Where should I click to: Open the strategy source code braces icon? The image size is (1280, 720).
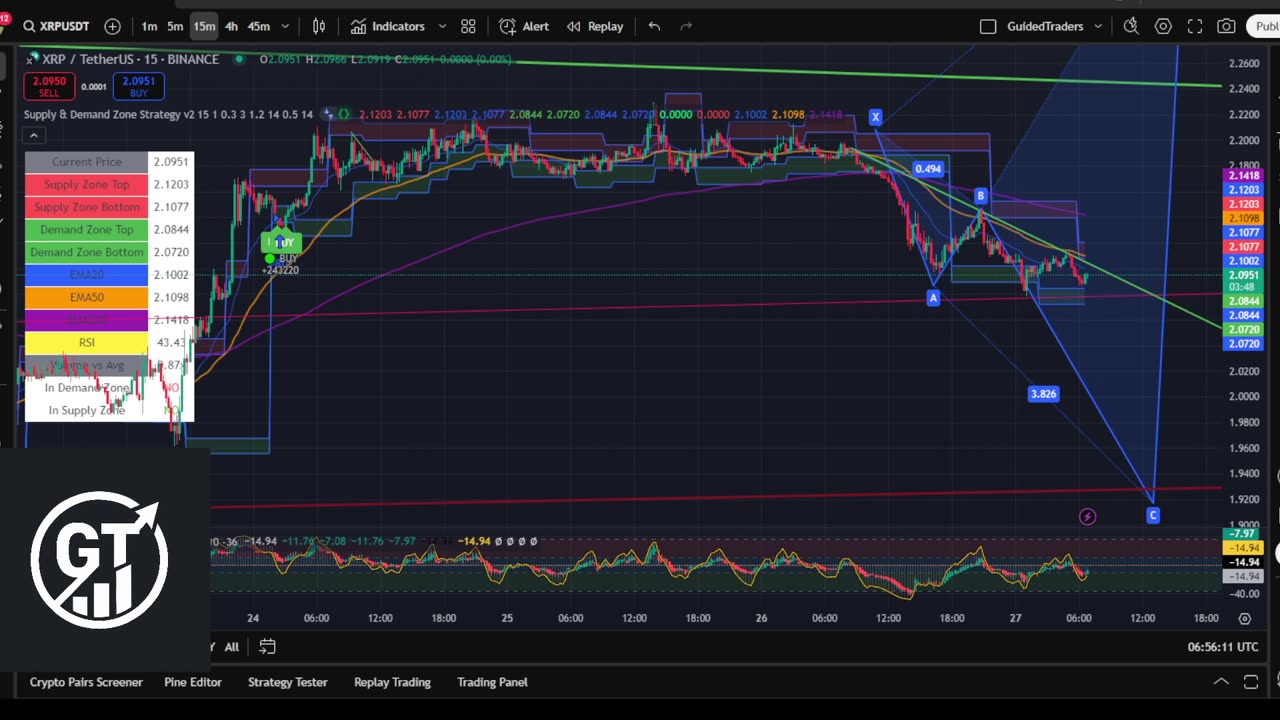pyautogui.click(x=343, y=115)
